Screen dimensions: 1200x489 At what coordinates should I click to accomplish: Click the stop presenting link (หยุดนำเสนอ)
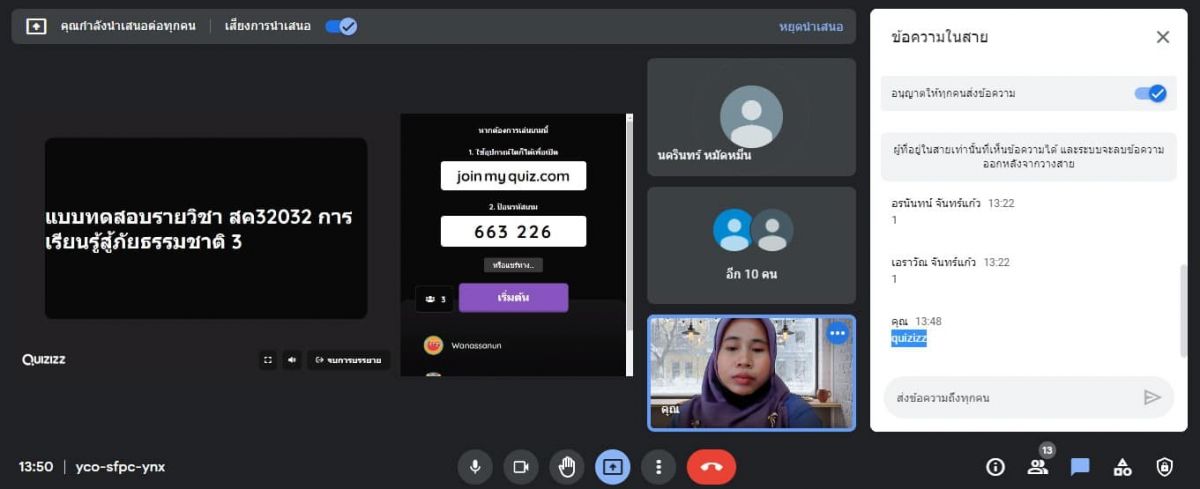click(811, 27)
